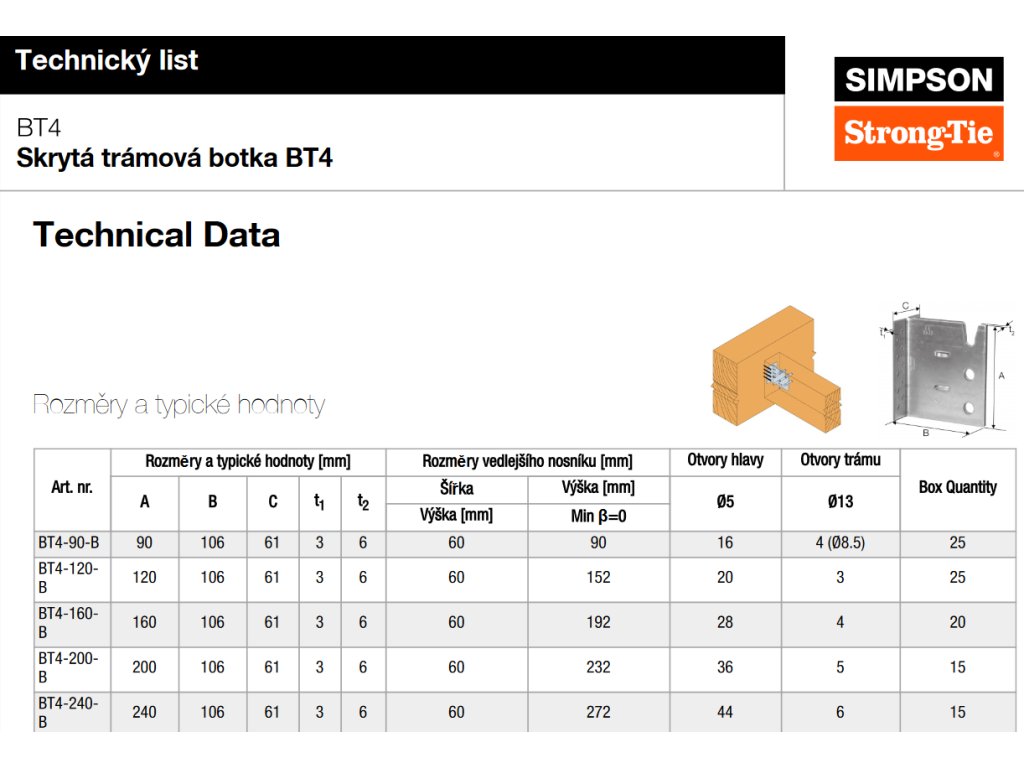Select the BT4-90-B row label
This screenshot has height=768, width=1024.
point(69,543)
